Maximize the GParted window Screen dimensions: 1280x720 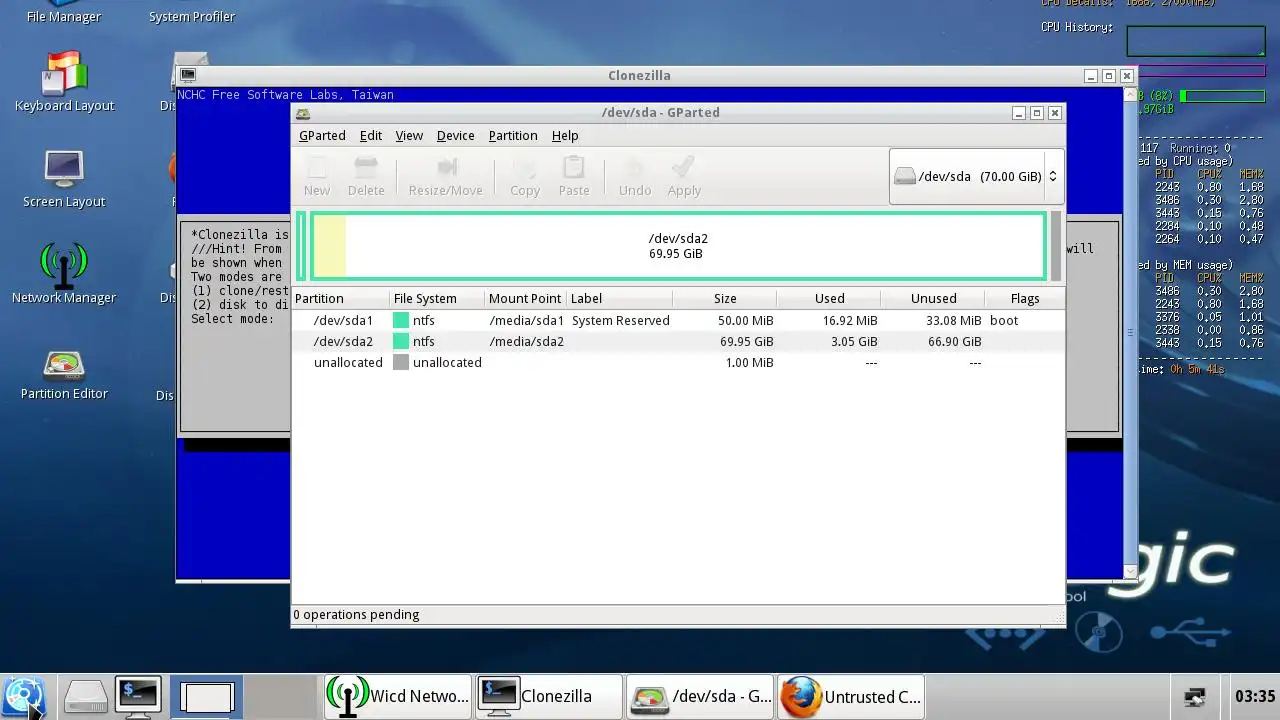pyautogui.click(x=1036, y=113)
